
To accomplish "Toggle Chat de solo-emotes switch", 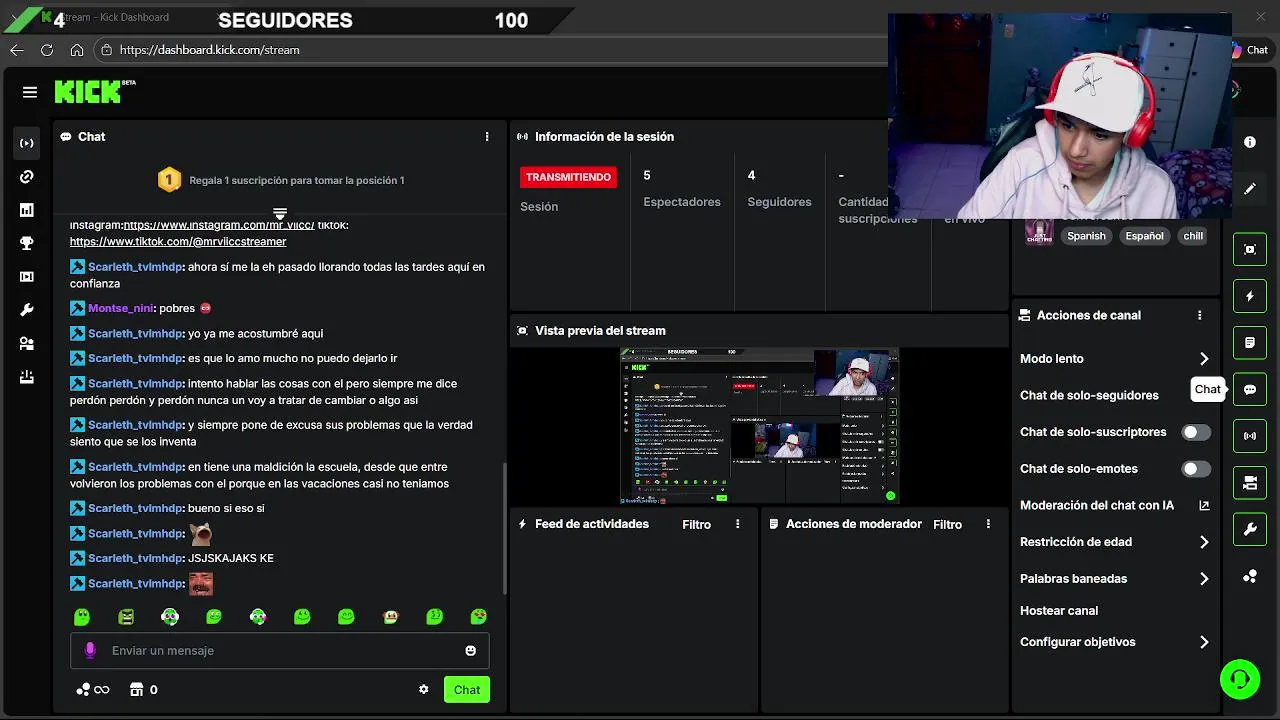I will [1196, 469].
